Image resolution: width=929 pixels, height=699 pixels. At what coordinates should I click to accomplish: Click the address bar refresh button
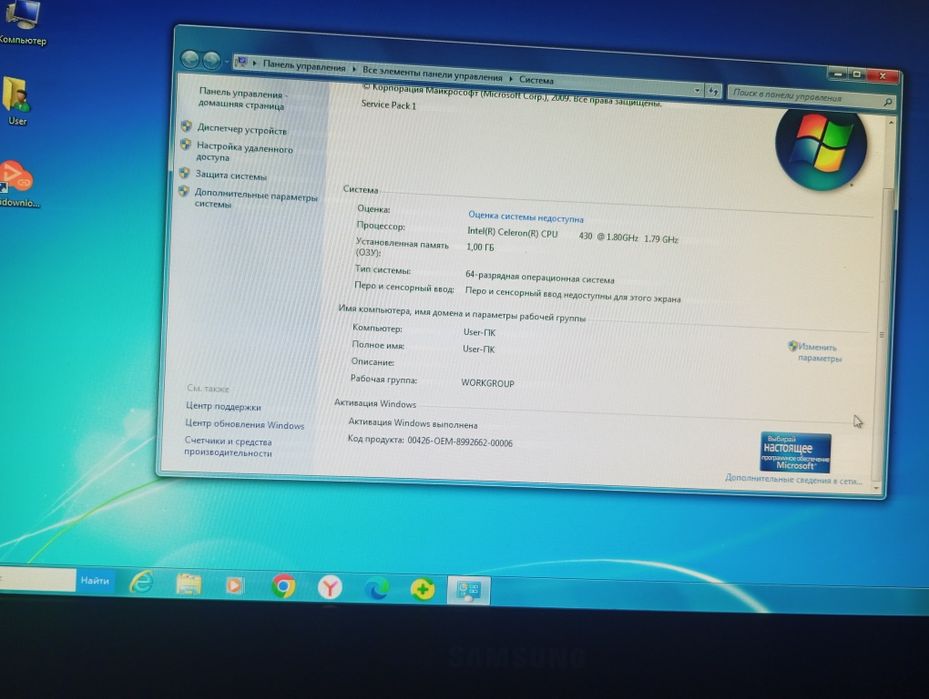(x=713, y=91)
